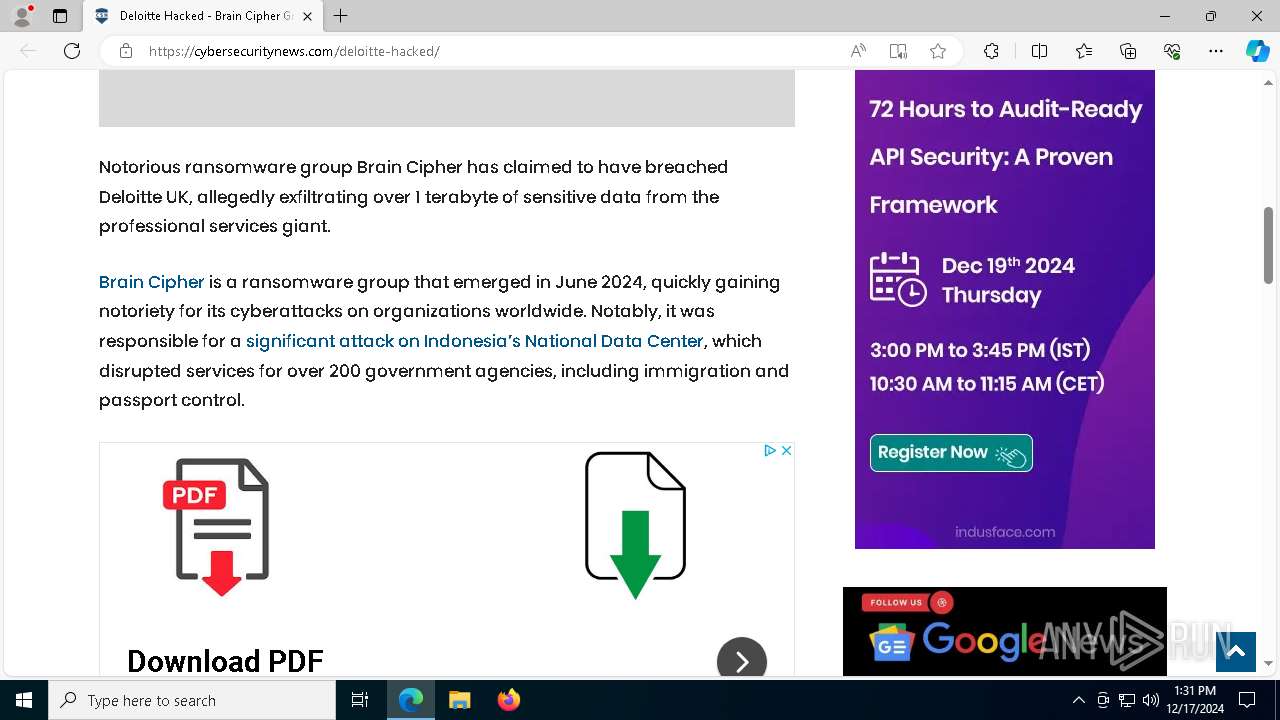
Task: Open Browser essentials heart icon
Action: coord(1172,51)
